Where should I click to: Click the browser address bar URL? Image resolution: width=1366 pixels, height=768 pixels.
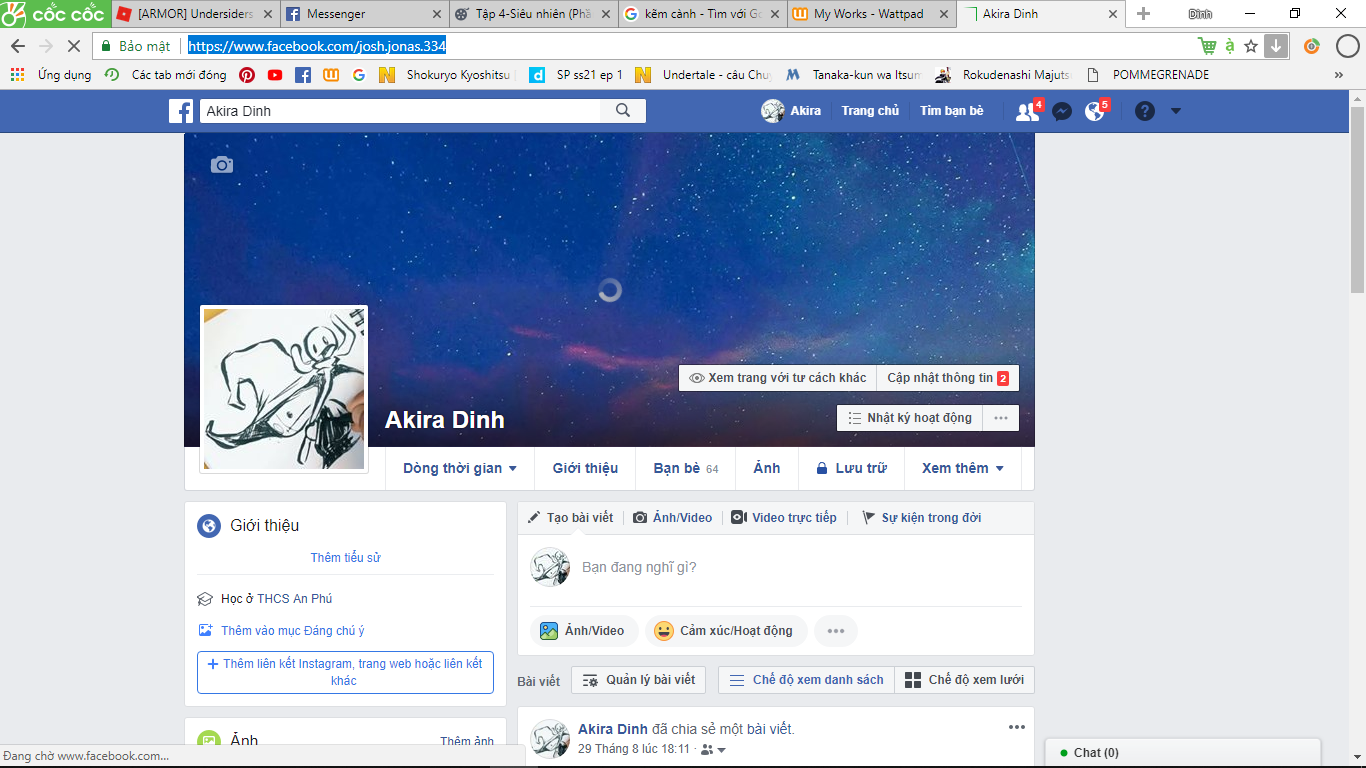click(317, 46)
